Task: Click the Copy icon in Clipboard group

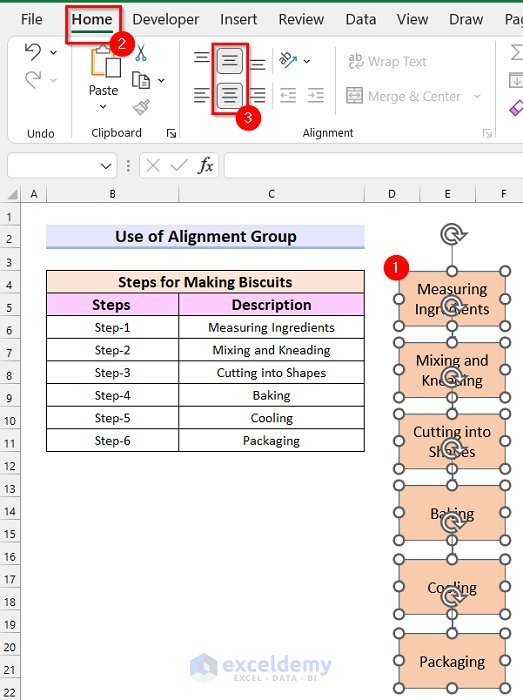Action: pos(141,81)
